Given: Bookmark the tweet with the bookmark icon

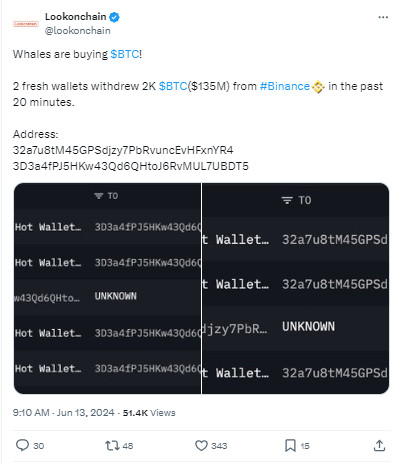Looking at the screenshot, I should (x=290, y=445).
